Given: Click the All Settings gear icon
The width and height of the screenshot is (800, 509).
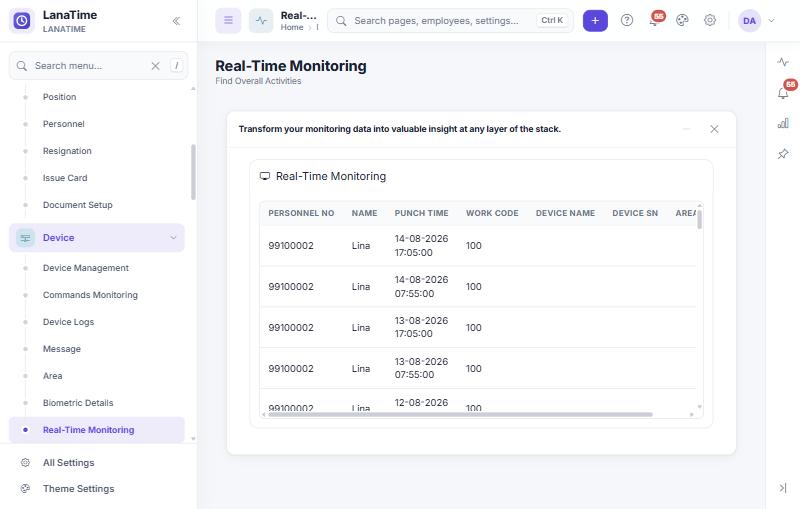Looking at the screenshot, I should 25,463.
